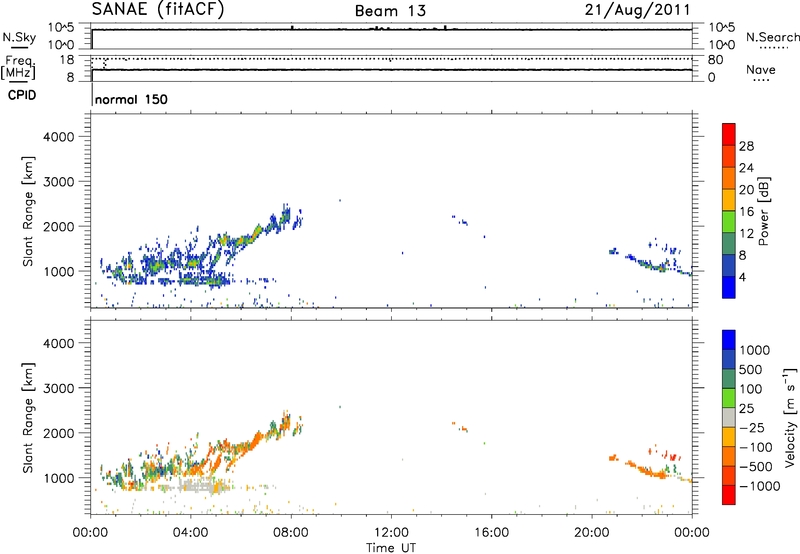Pick the 20–24 dB orange Power colorbar segment
Screen dimensions: 800x554
[729, 178]
